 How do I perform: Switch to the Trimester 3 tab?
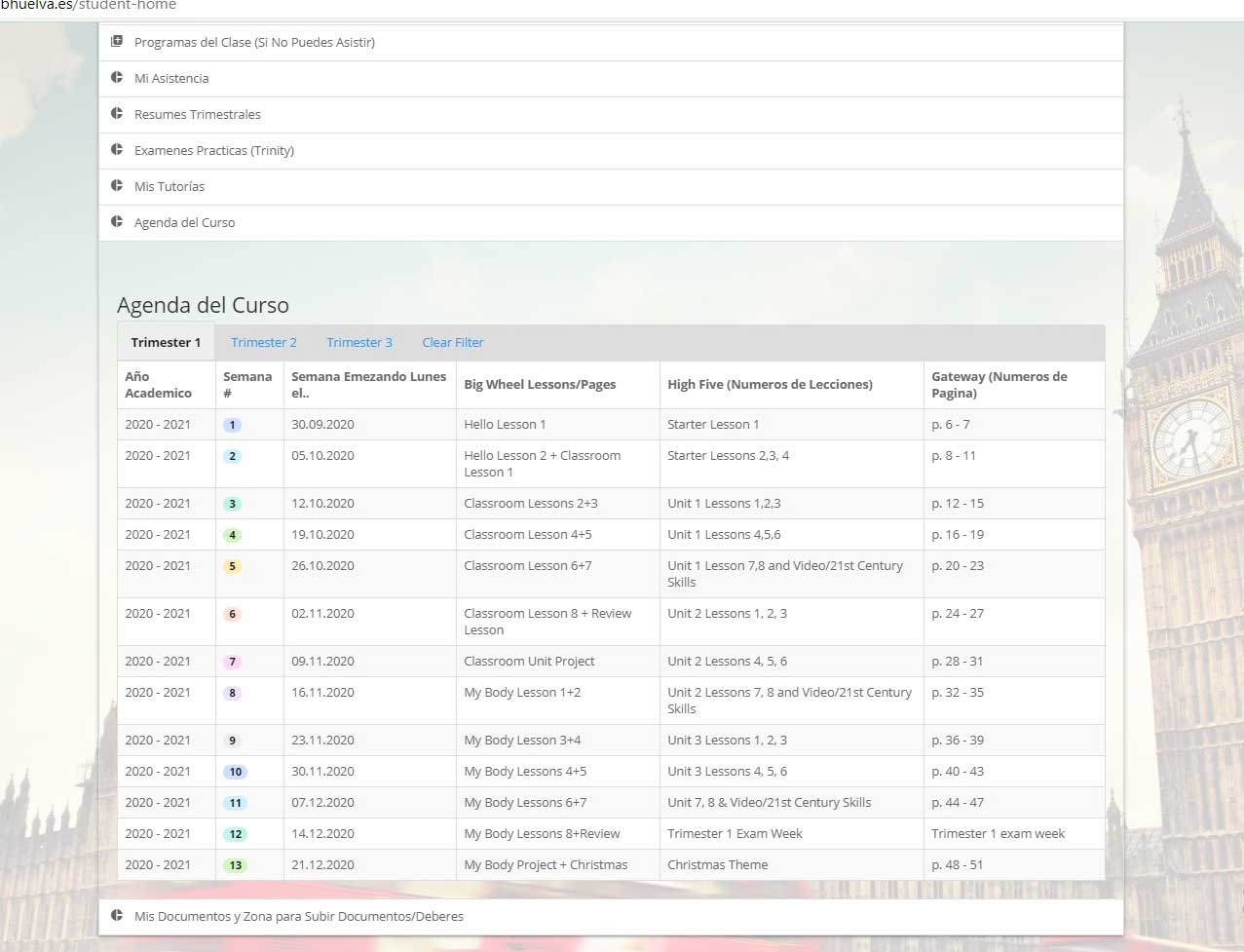point(359,343)
